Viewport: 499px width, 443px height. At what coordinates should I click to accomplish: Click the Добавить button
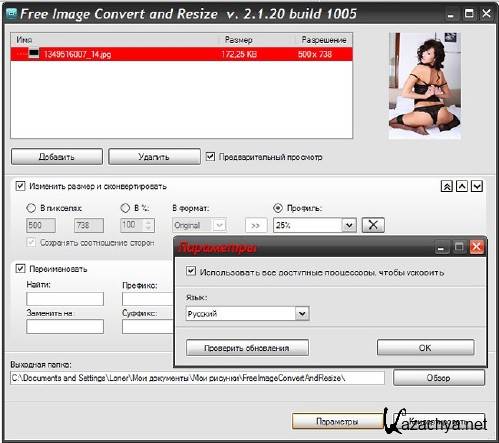point(57,157)
